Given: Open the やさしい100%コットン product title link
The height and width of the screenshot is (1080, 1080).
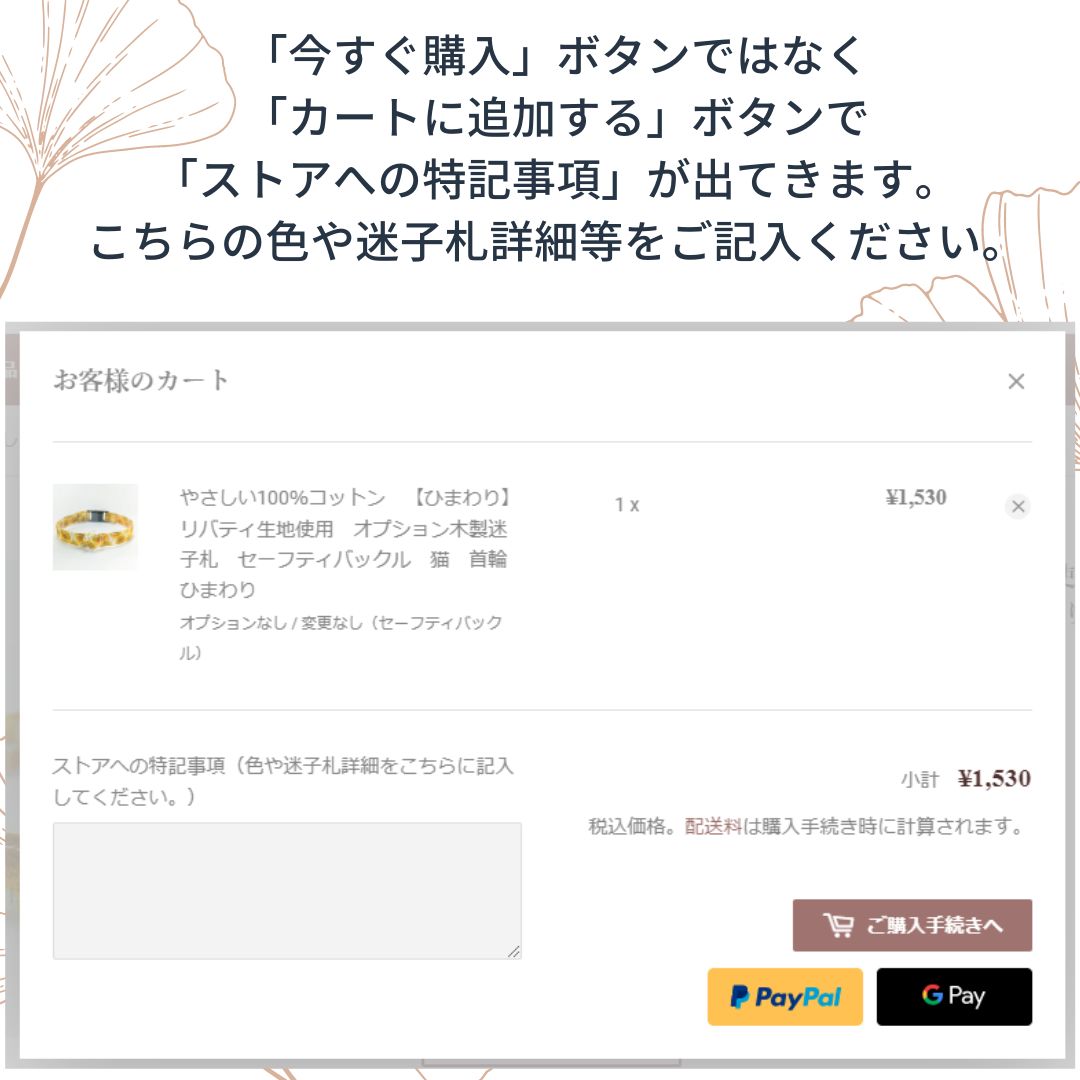Looking at the screenshot, I should 344,543.
